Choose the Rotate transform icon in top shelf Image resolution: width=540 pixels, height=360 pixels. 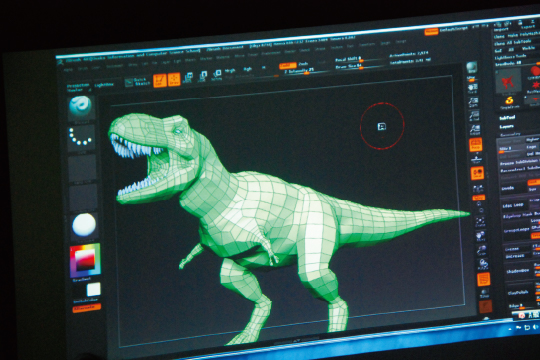click(x=217, y=75)
